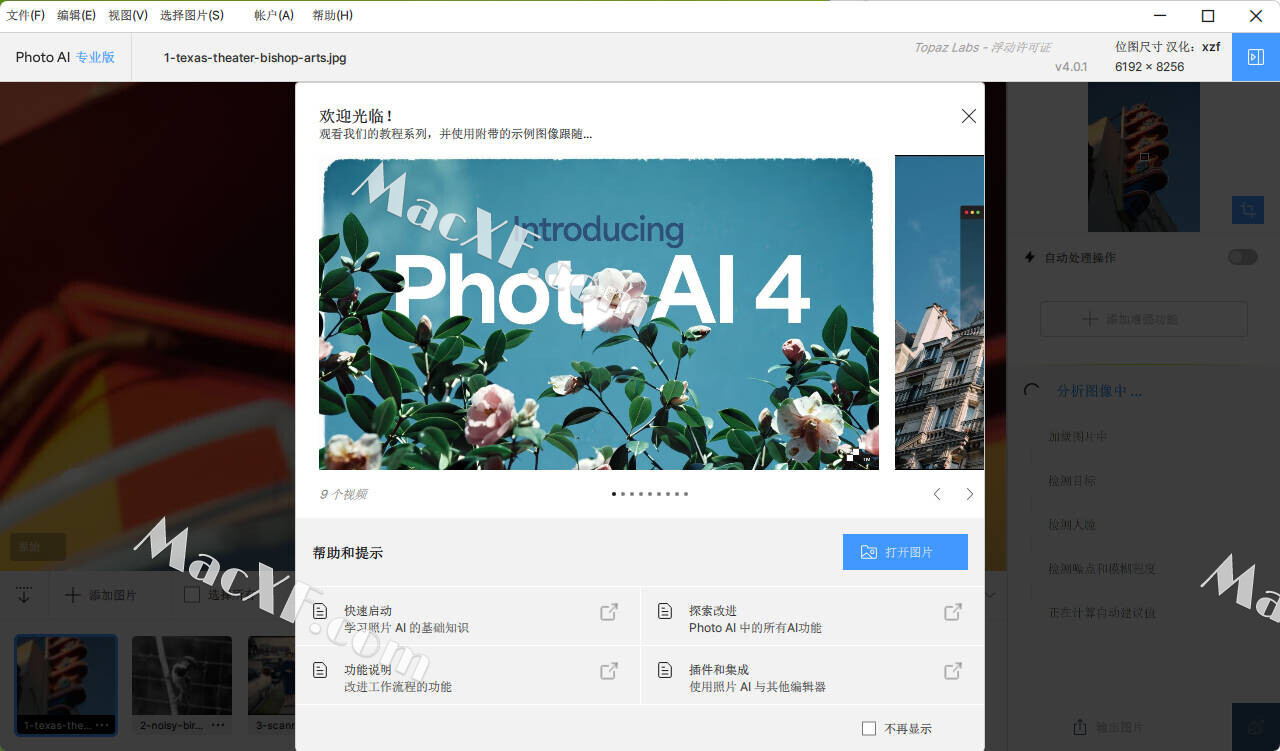Open external link for 功能说明
This screenshot has width=1280, height=751.
(608, 671)
